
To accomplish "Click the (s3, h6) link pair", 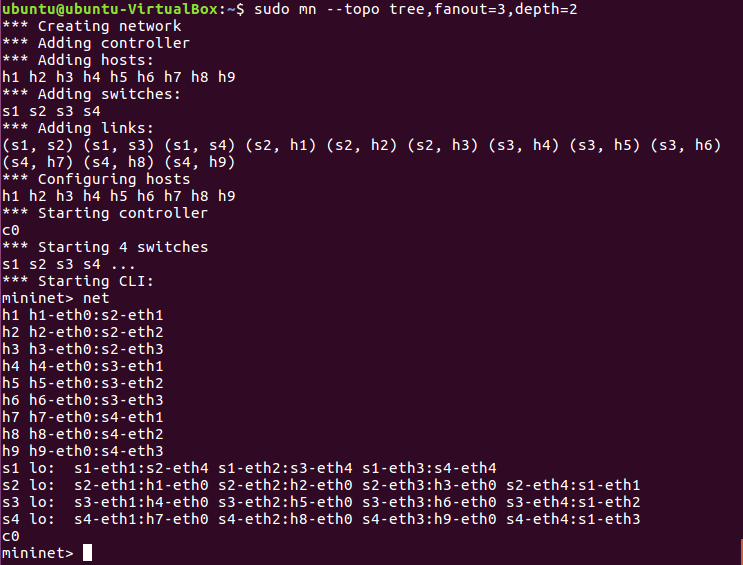I will pos(686,145).
